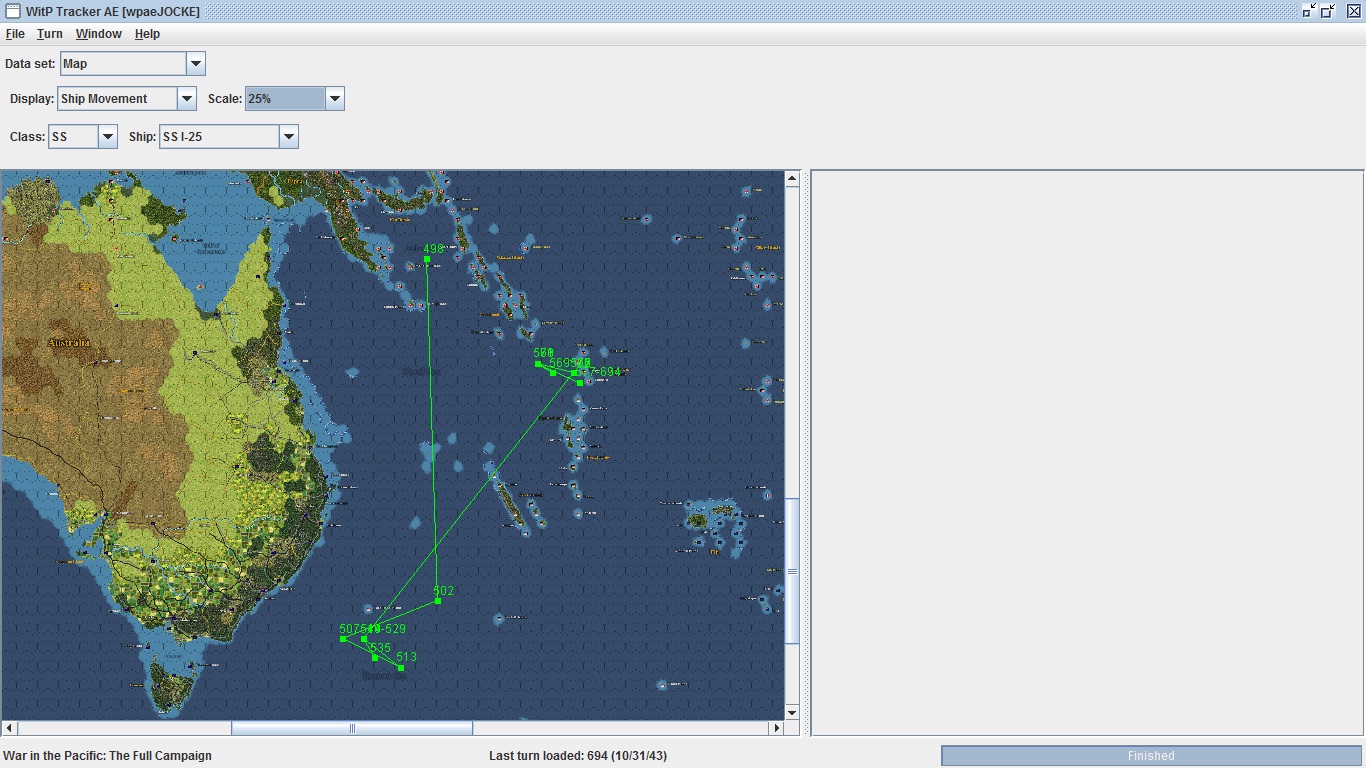Viewport: 1366px width, 768px height.
Task: Click the Last turn loaded status text
Action: [578, 756]
